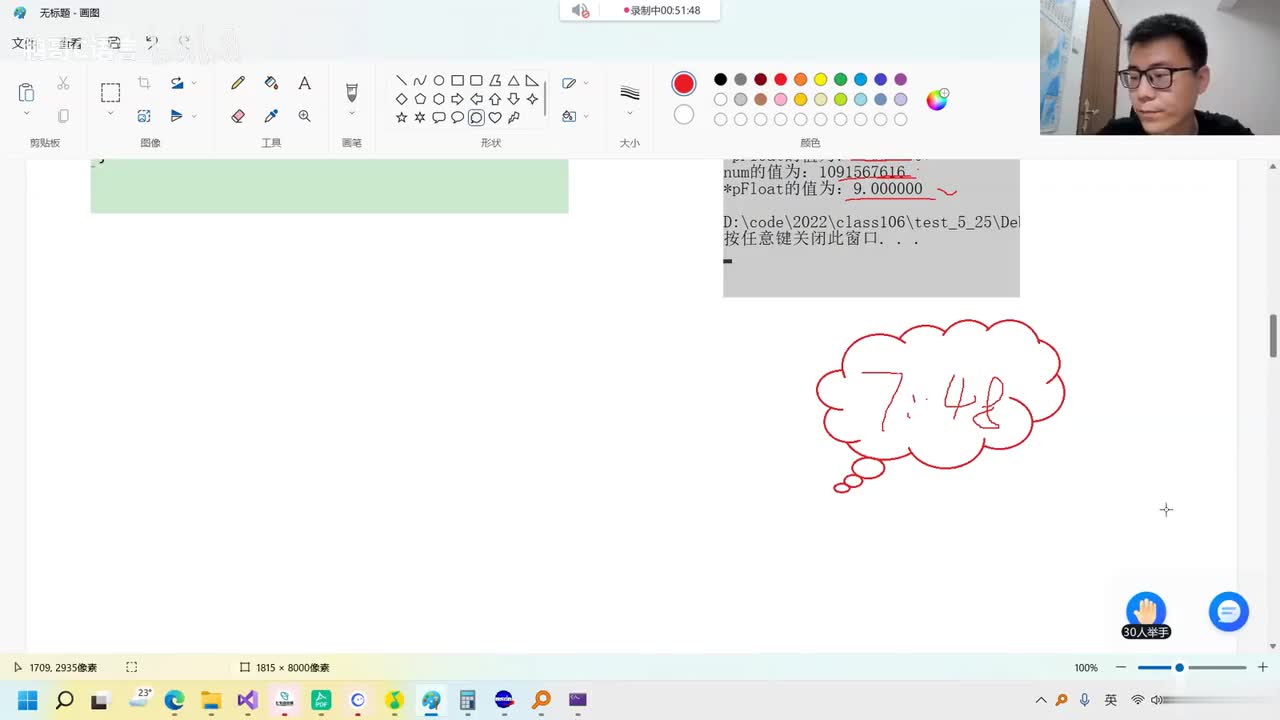The height and width of the screenshot is (720, 1280).
Task: Choose the curve shape
Action: tap(420, 80)
